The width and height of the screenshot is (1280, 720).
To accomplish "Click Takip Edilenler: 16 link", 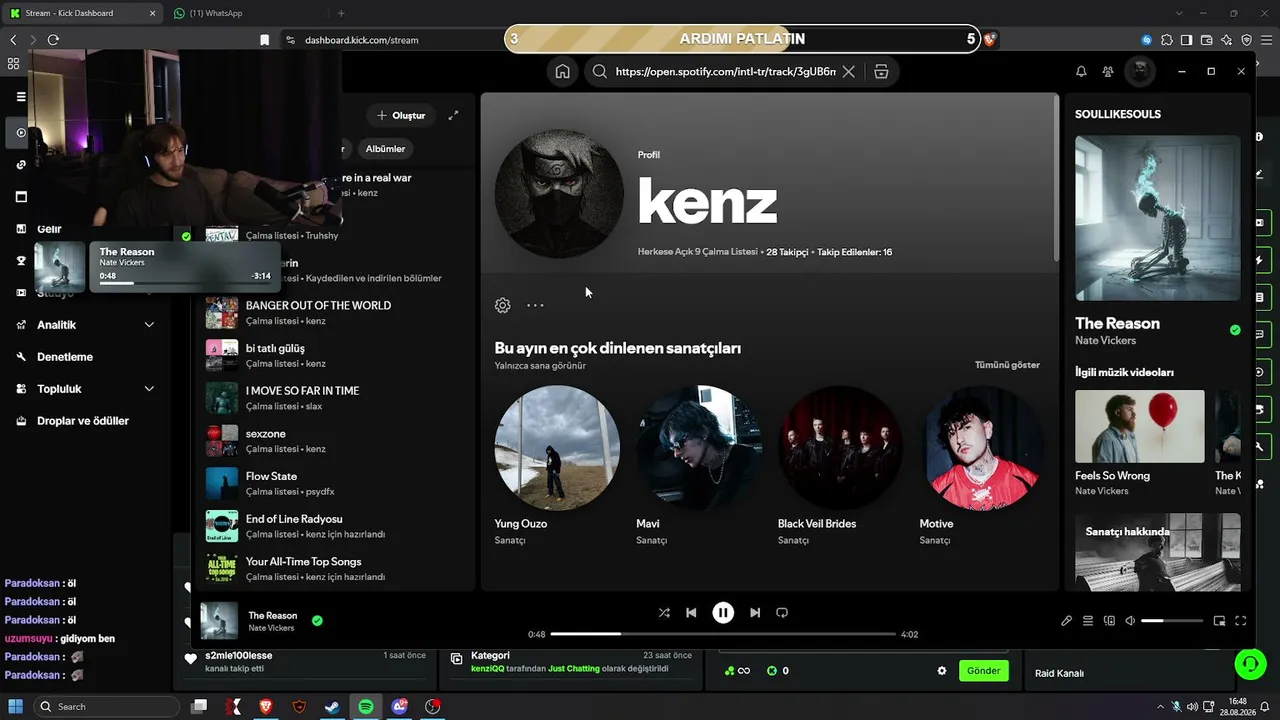I will coord(855,252).
